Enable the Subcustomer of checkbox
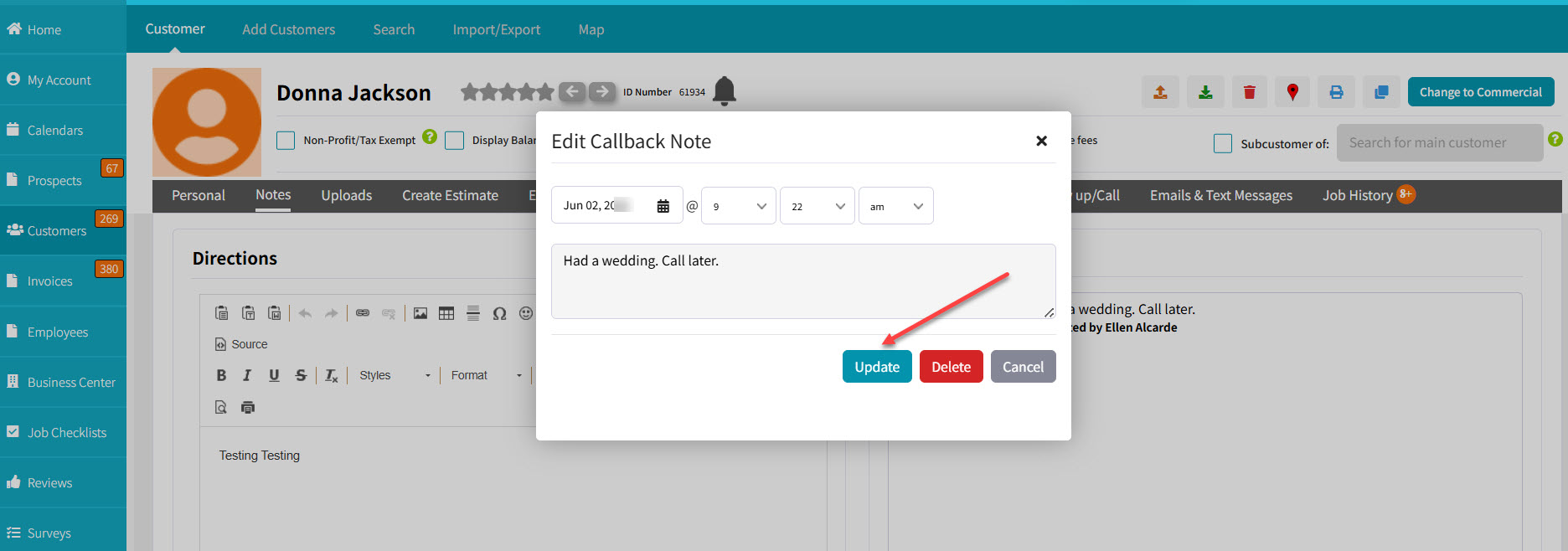 point(1223,144)
